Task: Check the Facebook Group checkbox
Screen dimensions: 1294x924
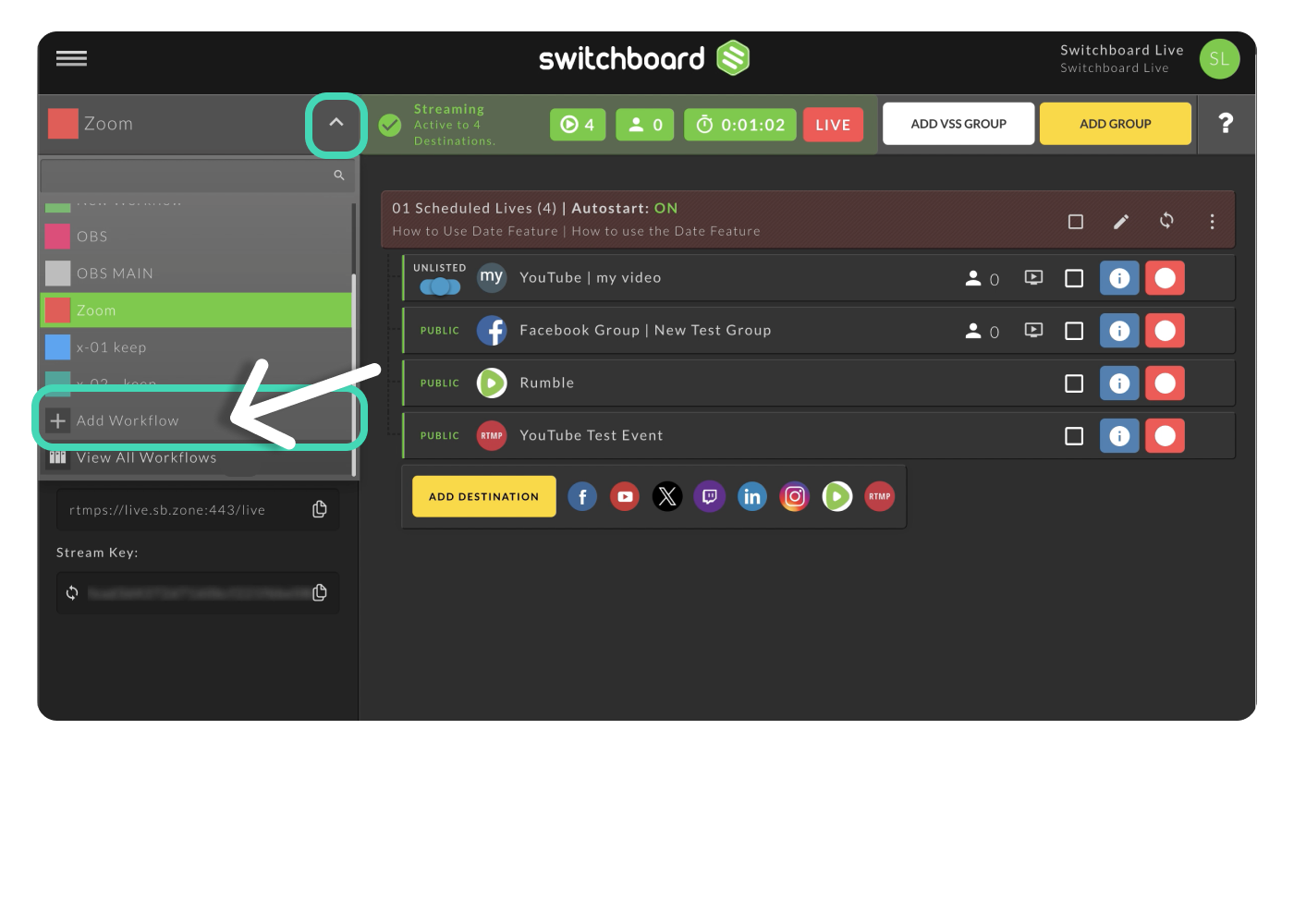Action: click(x=1074, y=331)
